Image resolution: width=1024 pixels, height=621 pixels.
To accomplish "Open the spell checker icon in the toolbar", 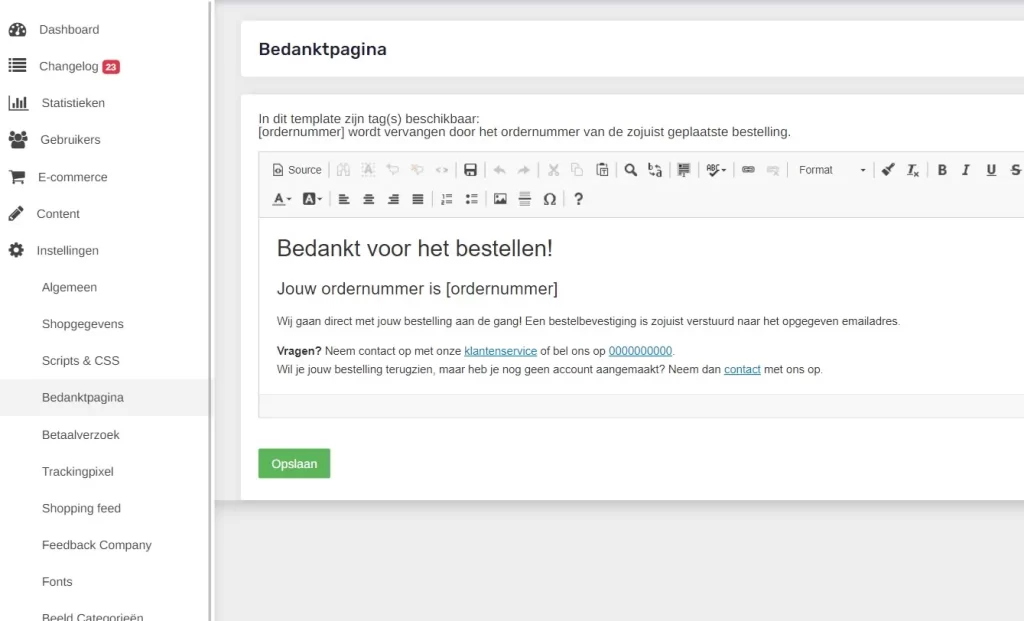I will 712,170.
